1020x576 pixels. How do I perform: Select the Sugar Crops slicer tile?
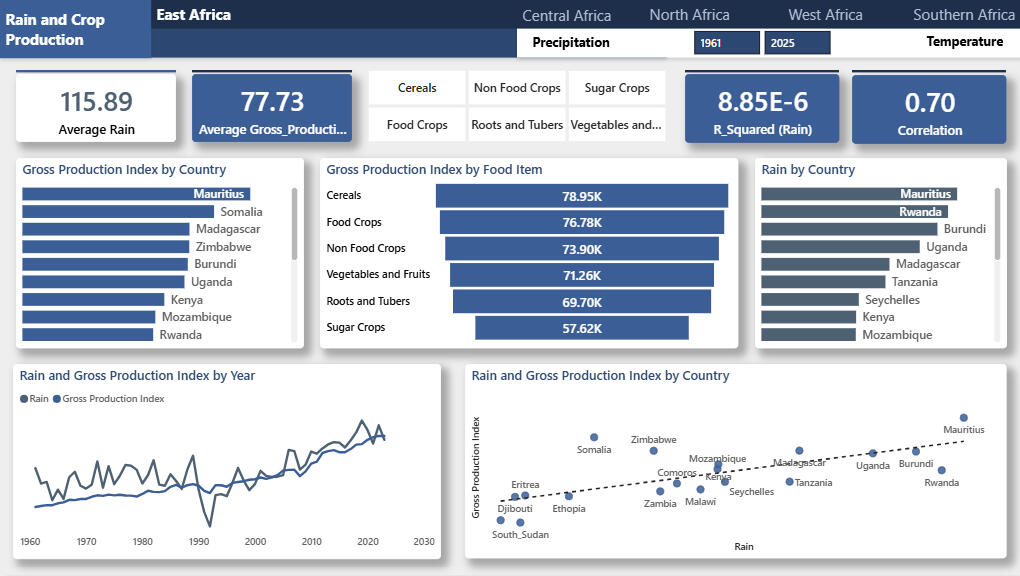[x=617, y=88]
